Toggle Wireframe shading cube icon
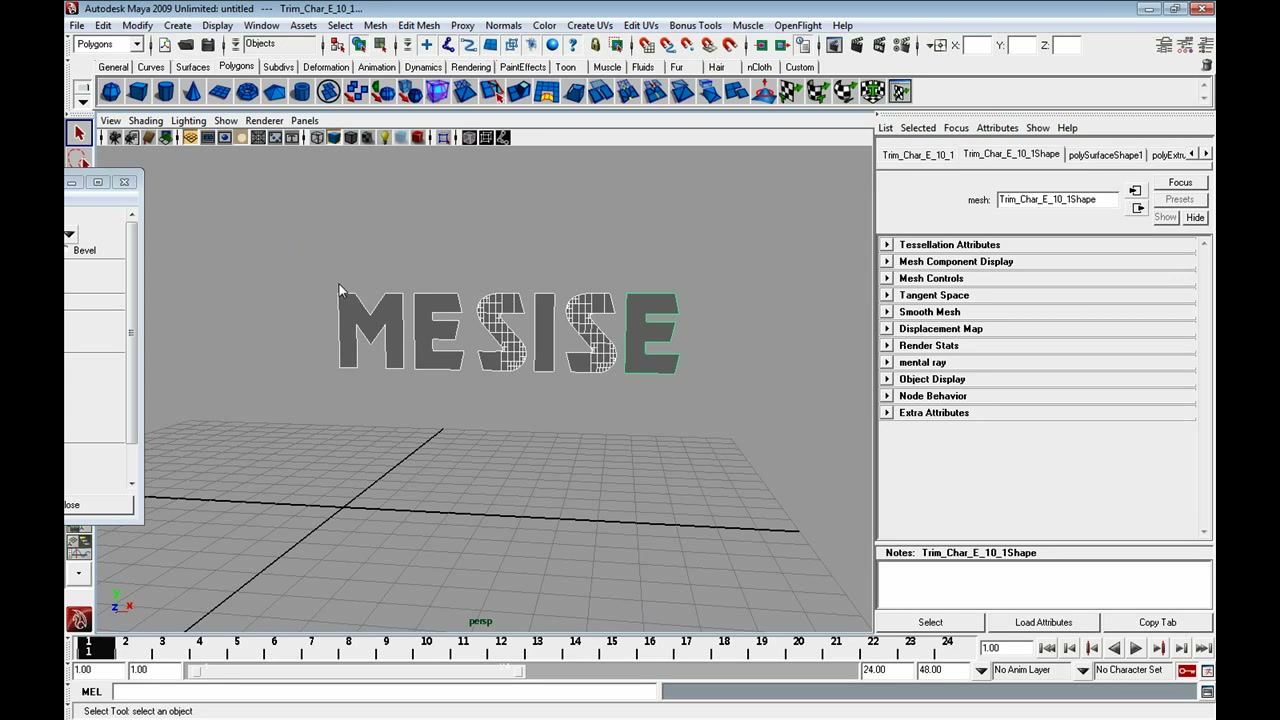Screen dimensions: 1280x720 317,138
